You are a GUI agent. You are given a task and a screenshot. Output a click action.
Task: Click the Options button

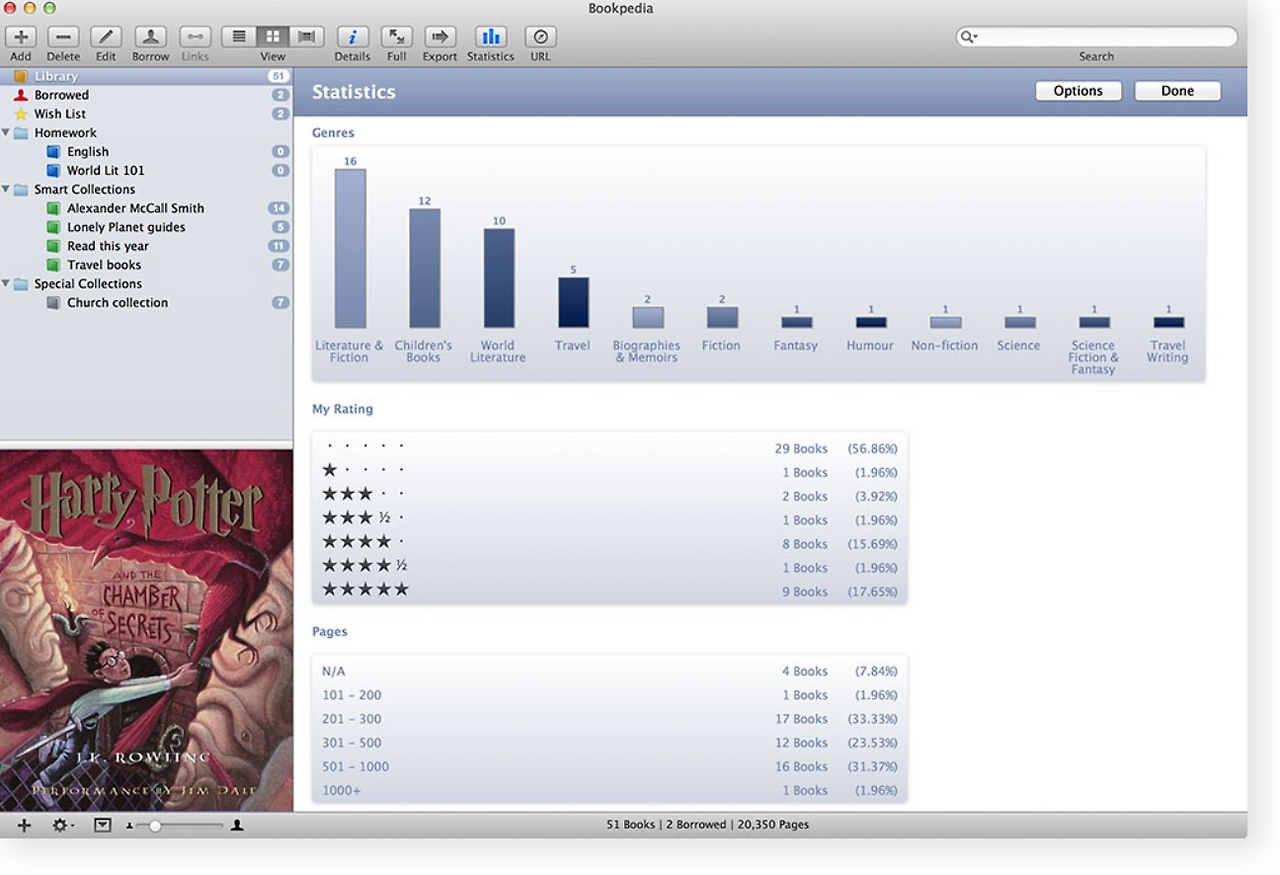coord(1078,91)
